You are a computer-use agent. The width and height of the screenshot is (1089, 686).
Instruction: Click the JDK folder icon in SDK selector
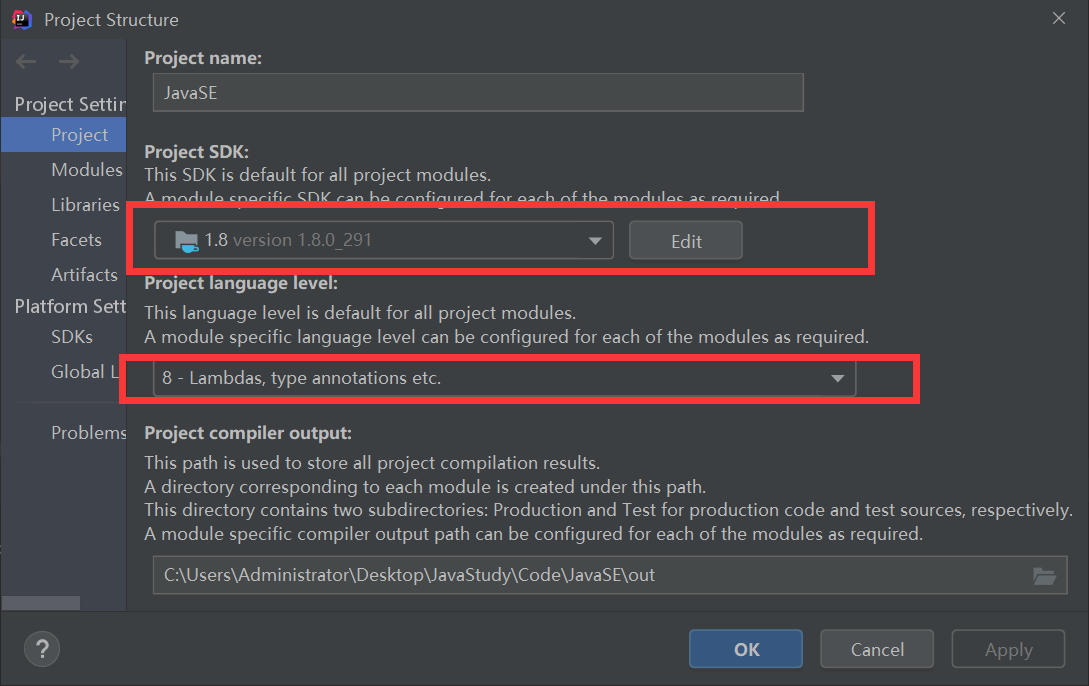coord(186,240)
